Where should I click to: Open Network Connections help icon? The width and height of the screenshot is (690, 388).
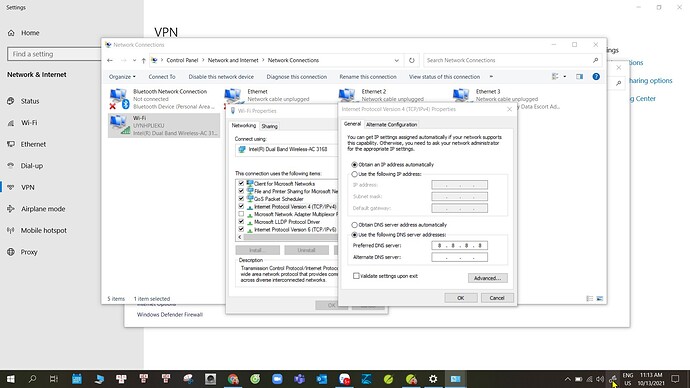click(x=596, y=77)
